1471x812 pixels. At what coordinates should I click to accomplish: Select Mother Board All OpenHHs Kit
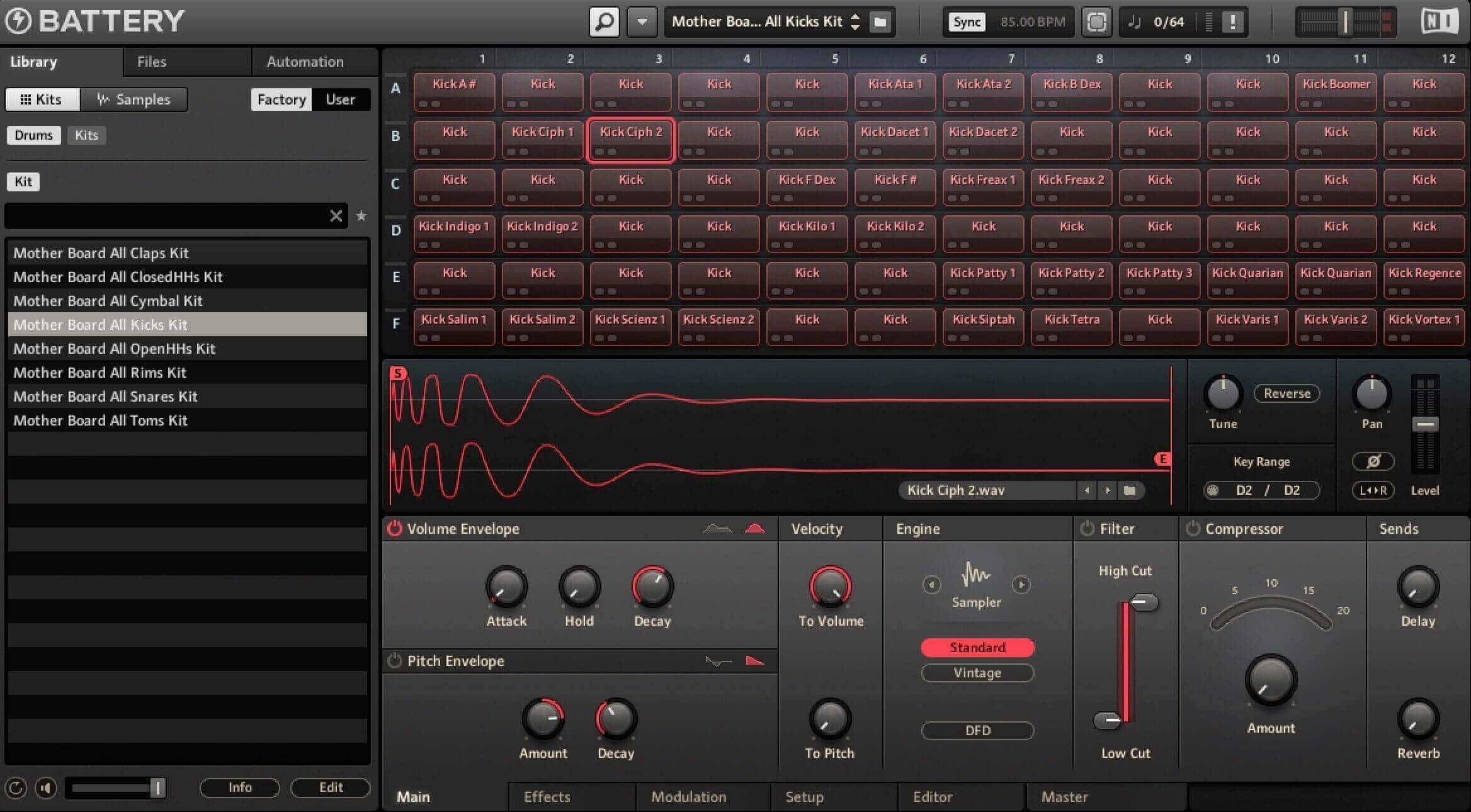187,349
